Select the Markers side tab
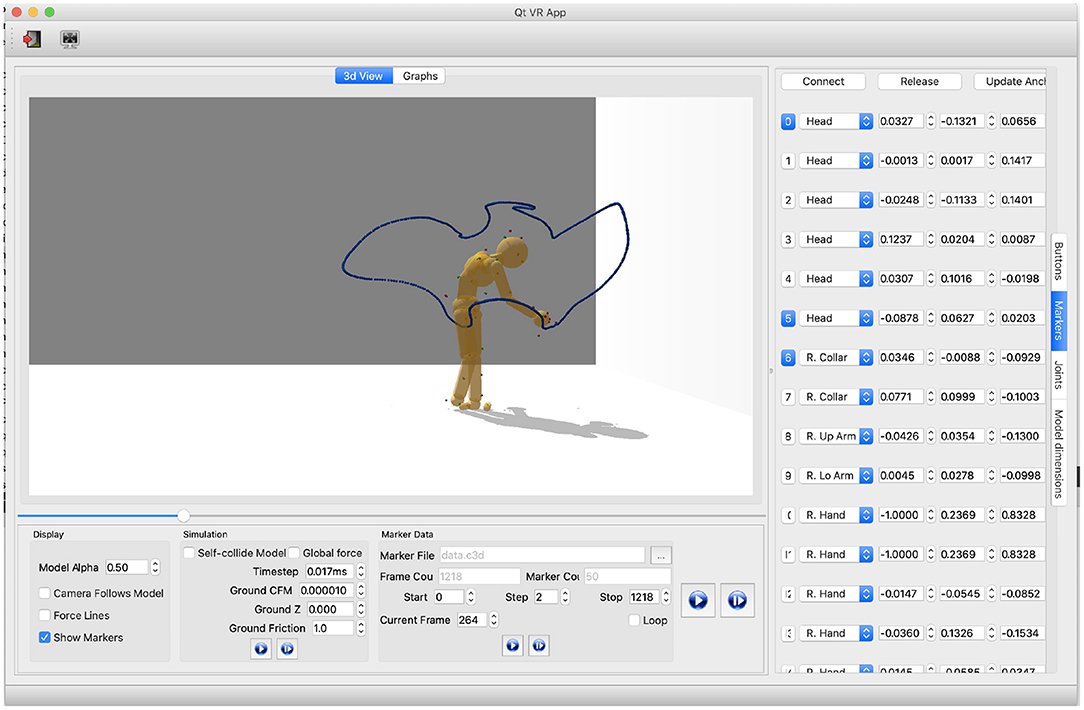Screen dimensions: 1084x710 1058,321
